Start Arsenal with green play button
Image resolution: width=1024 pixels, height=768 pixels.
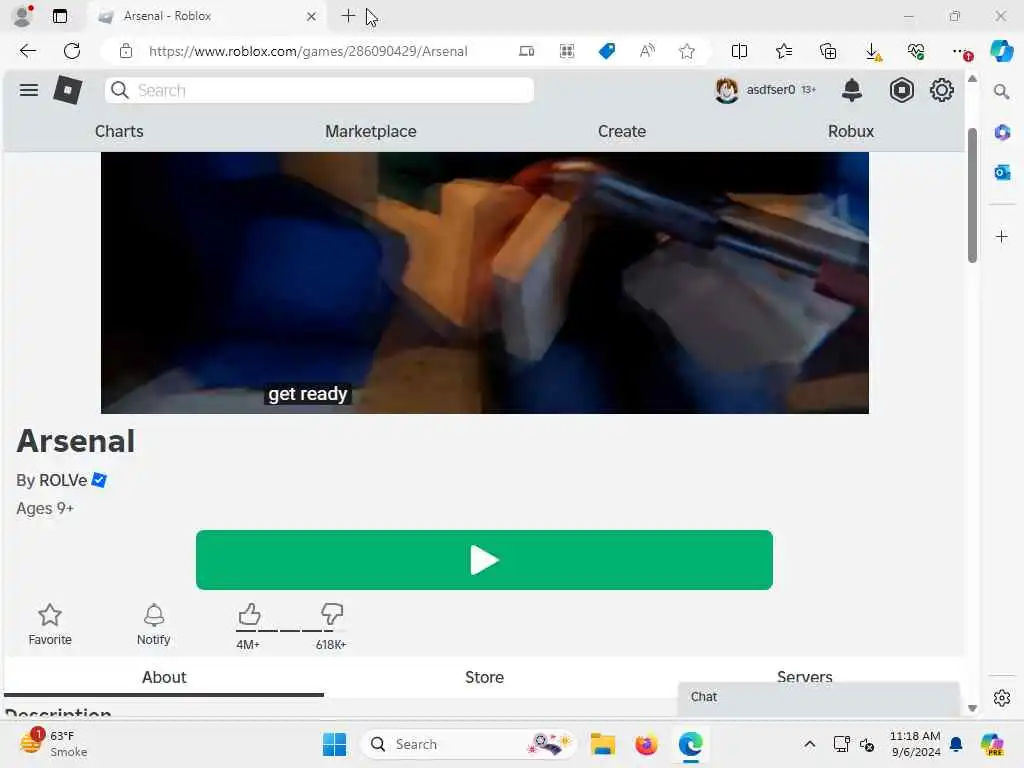484,560
